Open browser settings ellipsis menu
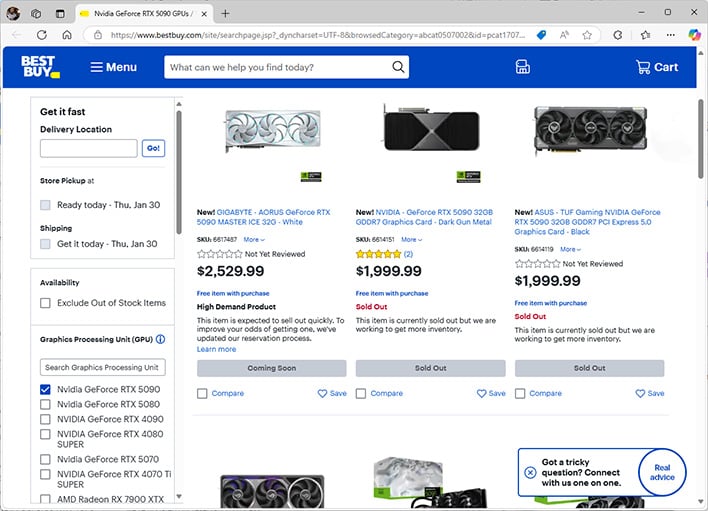 (x=671, y=35)
